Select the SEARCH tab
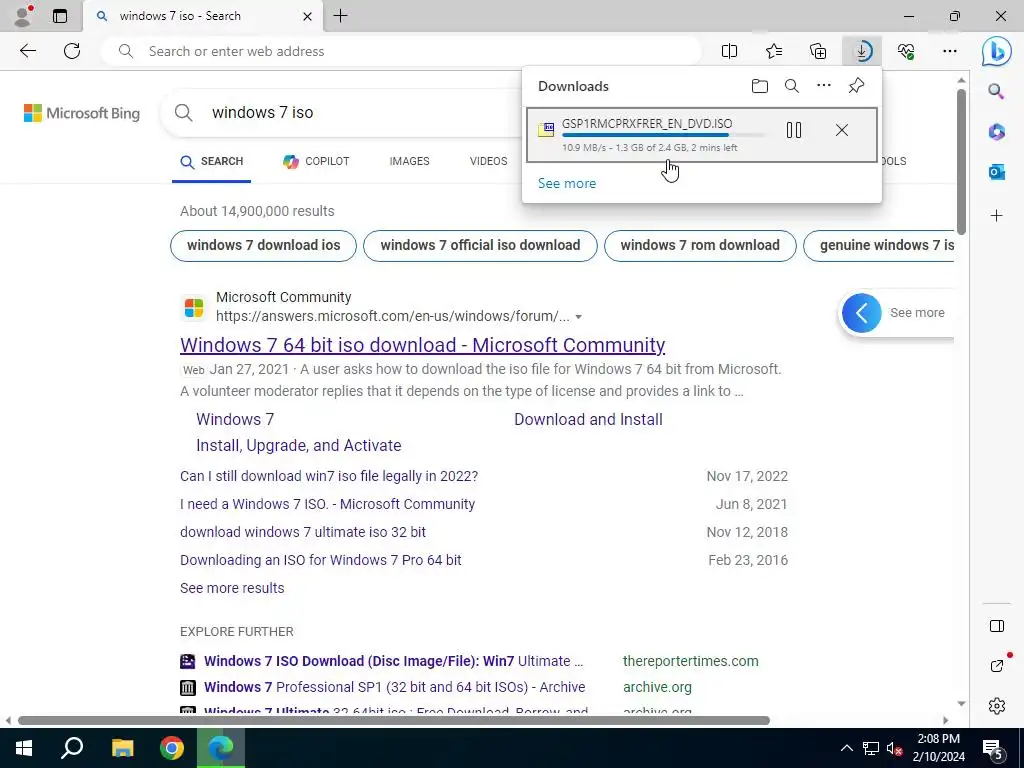This screenshot has height=768, width=1024. click(212, 161)
